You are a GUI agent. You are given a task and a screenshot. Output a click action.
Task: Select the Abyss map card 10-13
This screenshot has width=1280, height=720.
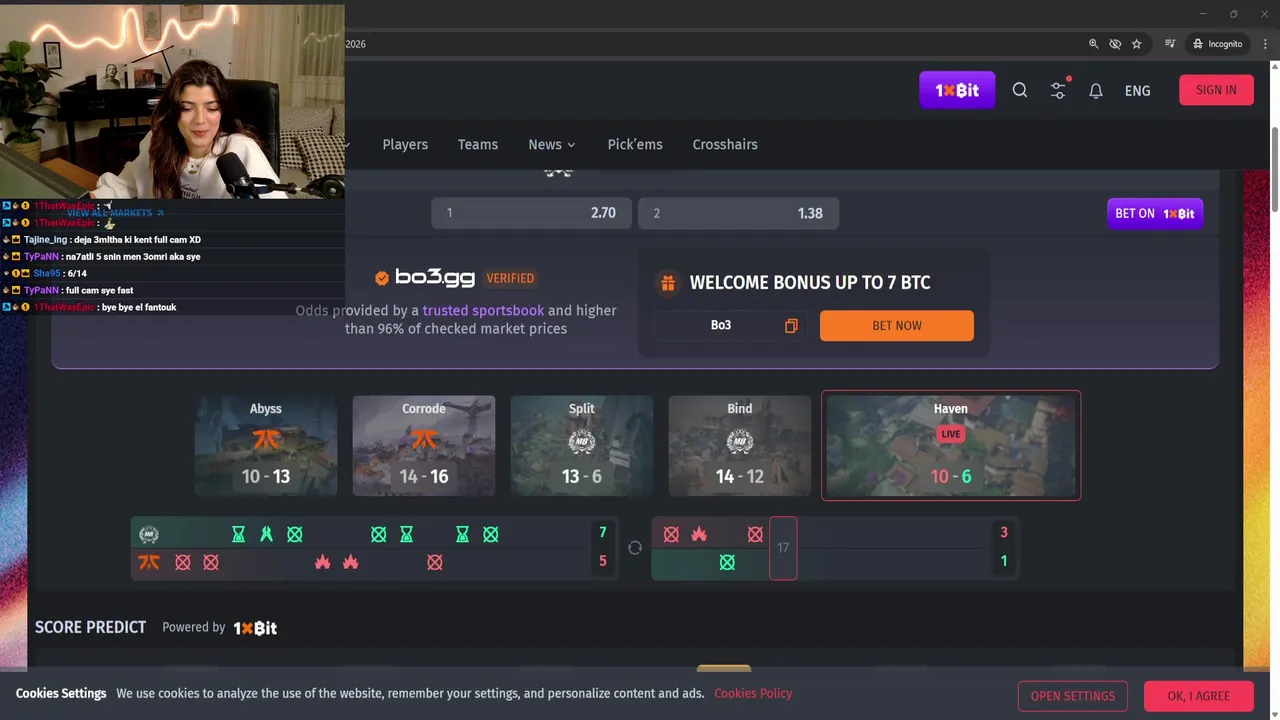coord(266,446)
